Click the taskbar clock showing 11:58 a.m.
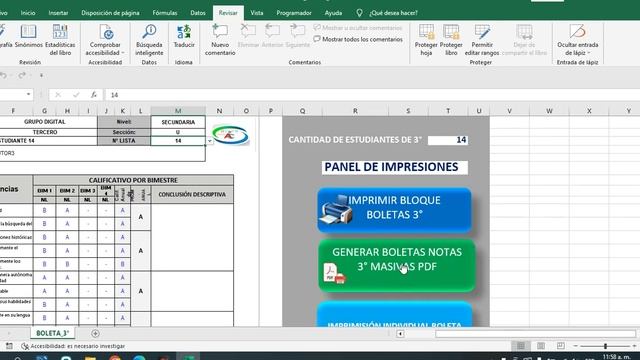This screenshot has height=360, width=640. [x=616, y=357]
